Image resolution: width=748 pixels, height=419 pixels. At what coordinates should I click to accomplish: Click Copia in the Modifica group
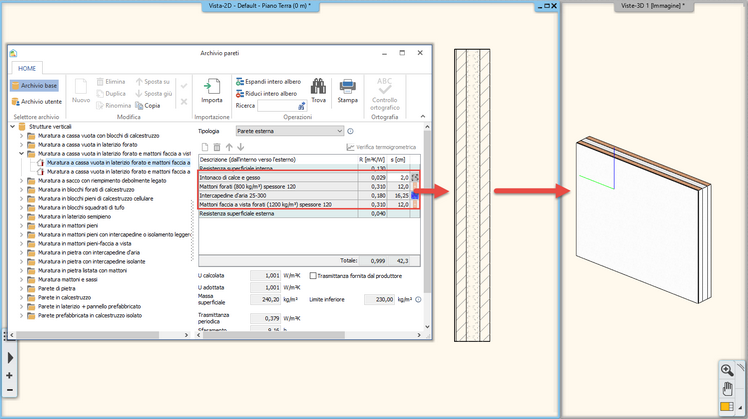(148, 105)
